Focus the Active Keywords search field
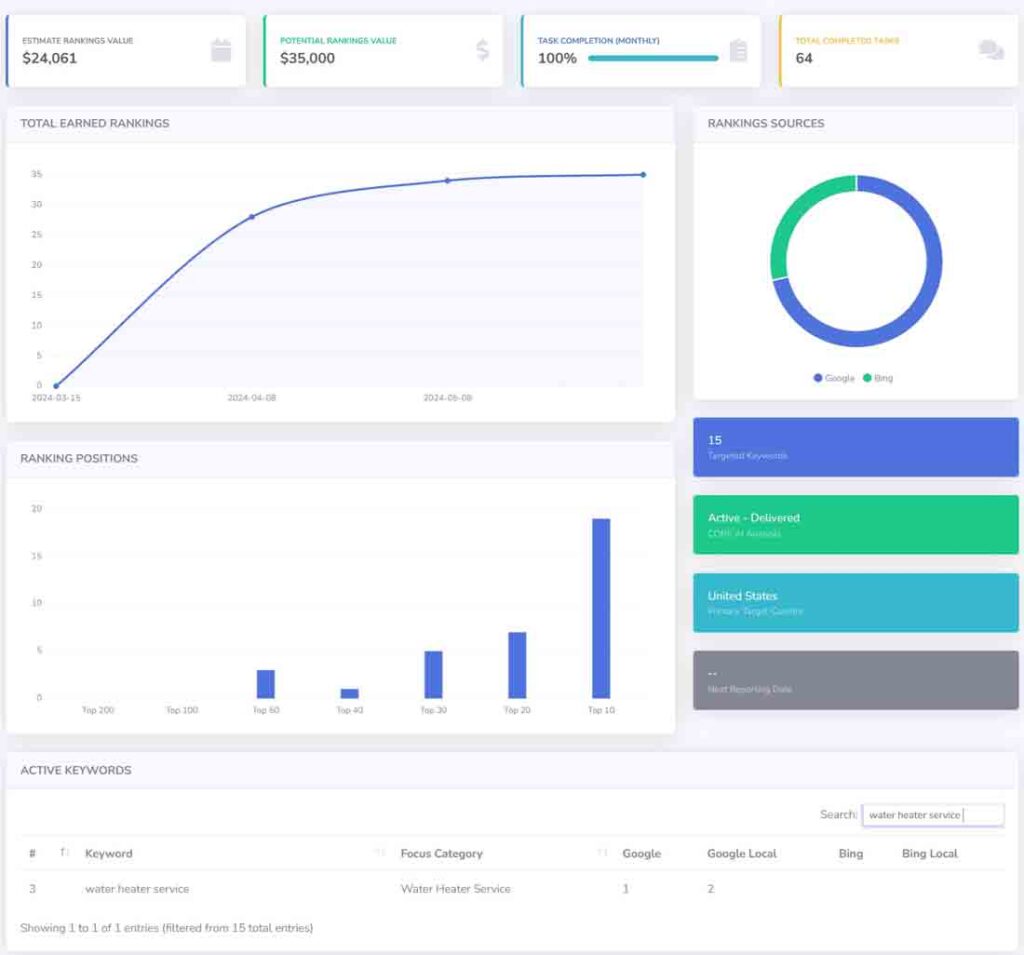 coord(932,815)
